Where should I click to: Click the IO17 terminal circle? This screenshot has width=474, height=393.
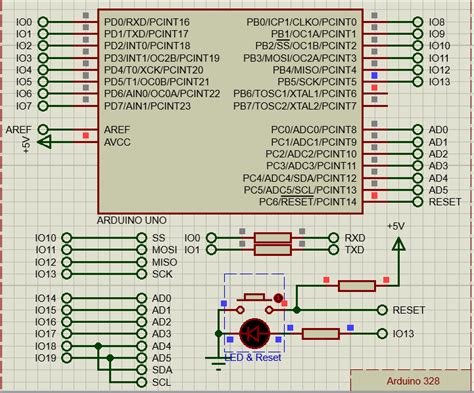tap(67, 334)
